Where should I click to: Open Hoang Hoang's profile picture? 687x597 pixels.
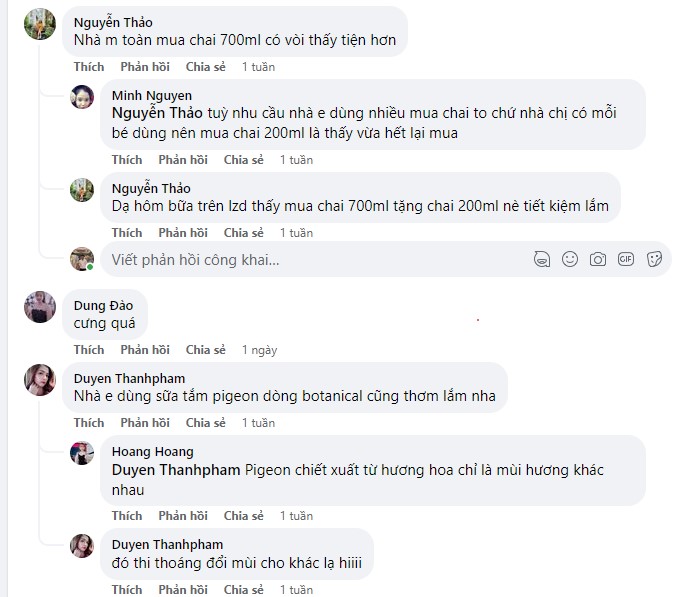pos(82,453)
